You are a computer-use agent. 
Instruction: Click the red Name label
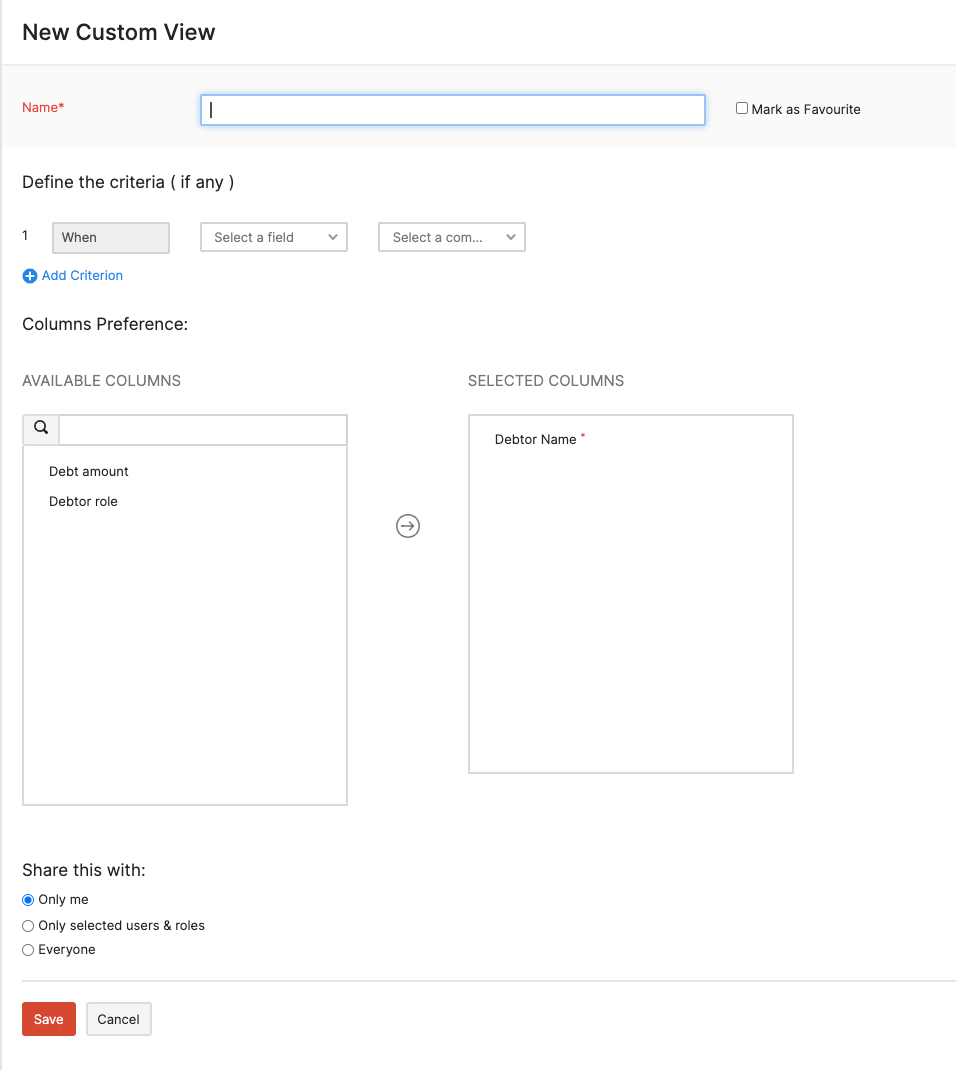coord(43,107)
